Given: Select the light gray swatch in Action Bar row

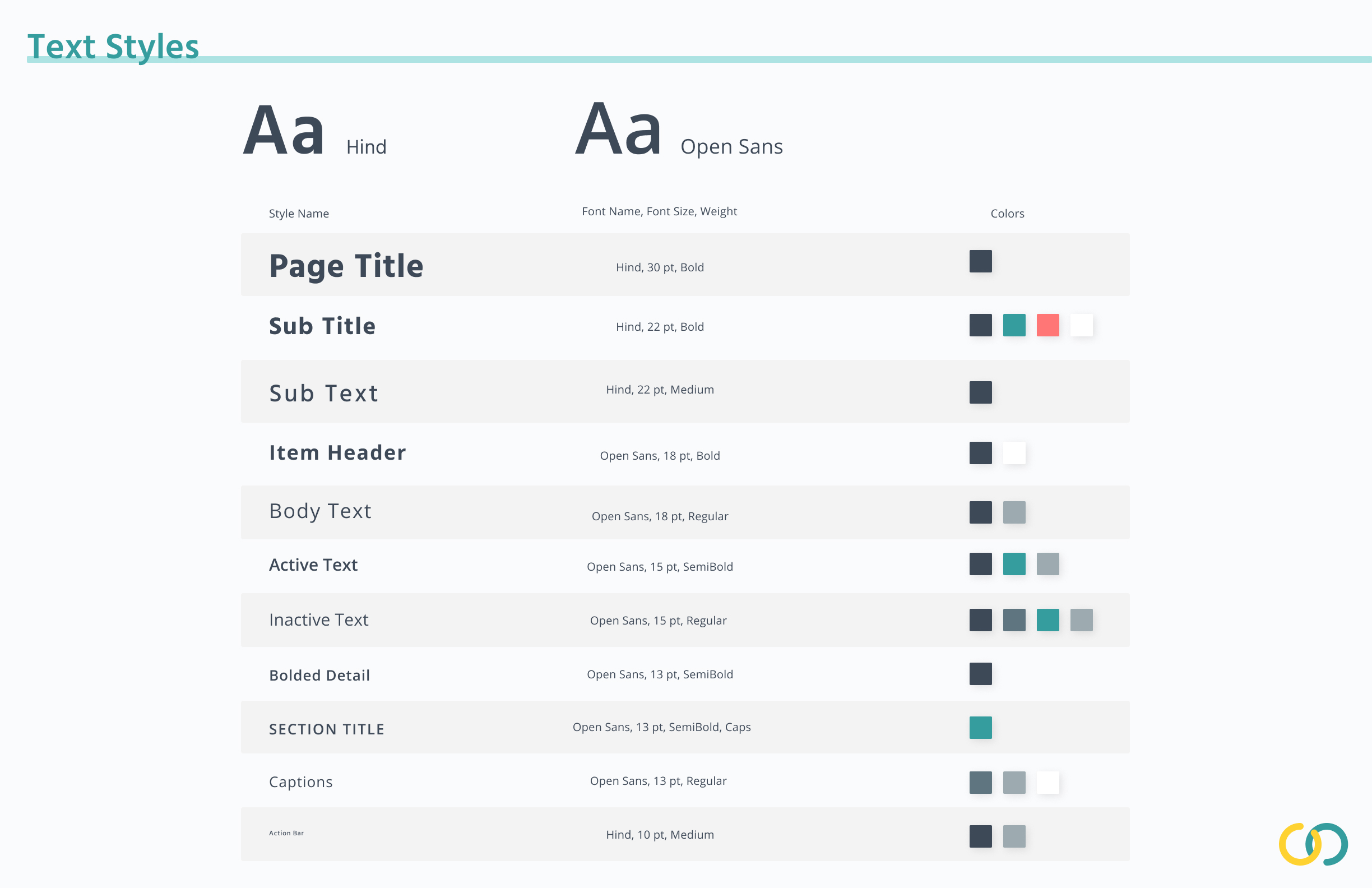Looking at the screenshot, I should [x=1014, y=836].
